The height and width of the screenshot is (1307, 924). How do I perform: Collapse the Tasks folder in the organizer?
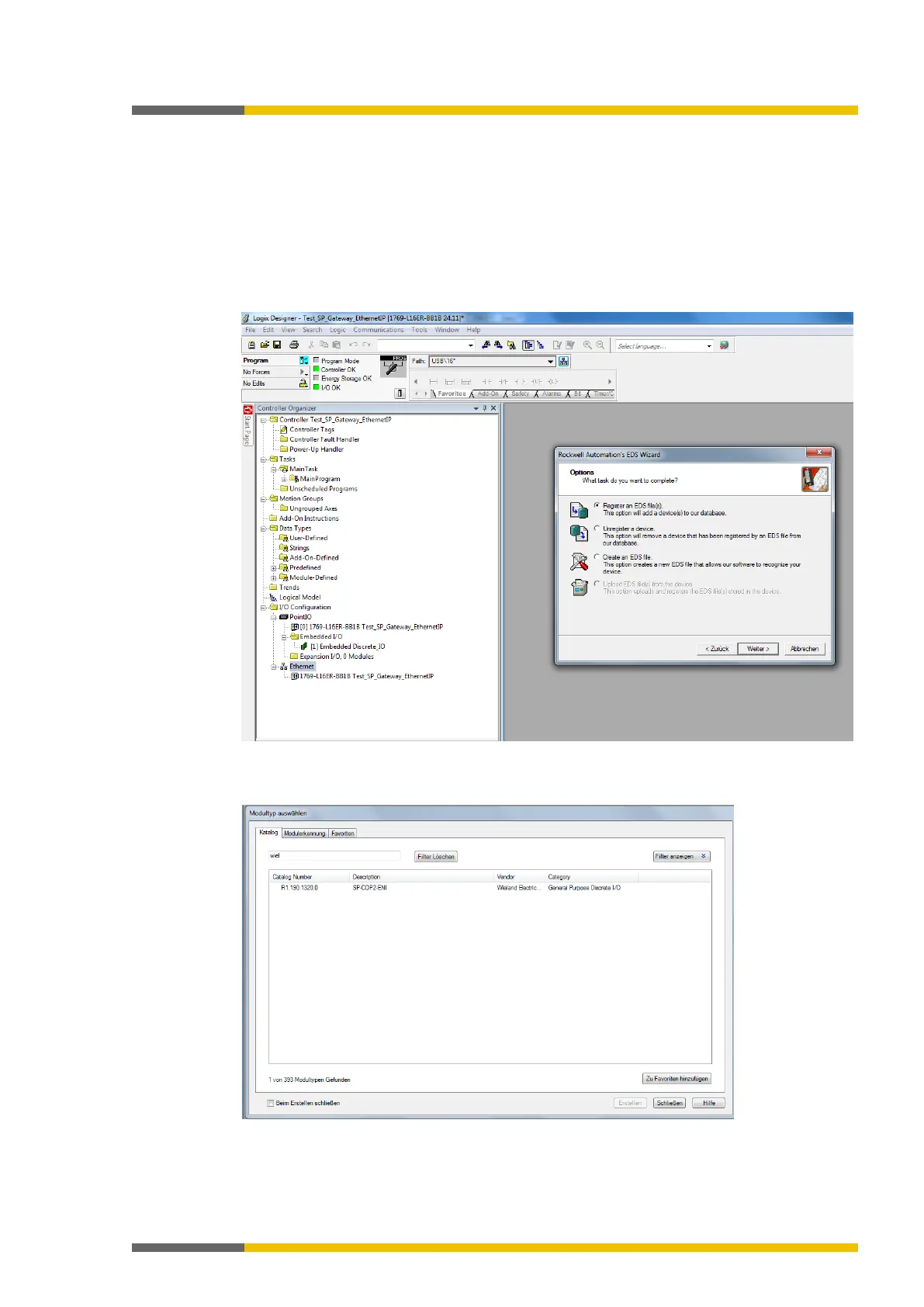[264, 459]
